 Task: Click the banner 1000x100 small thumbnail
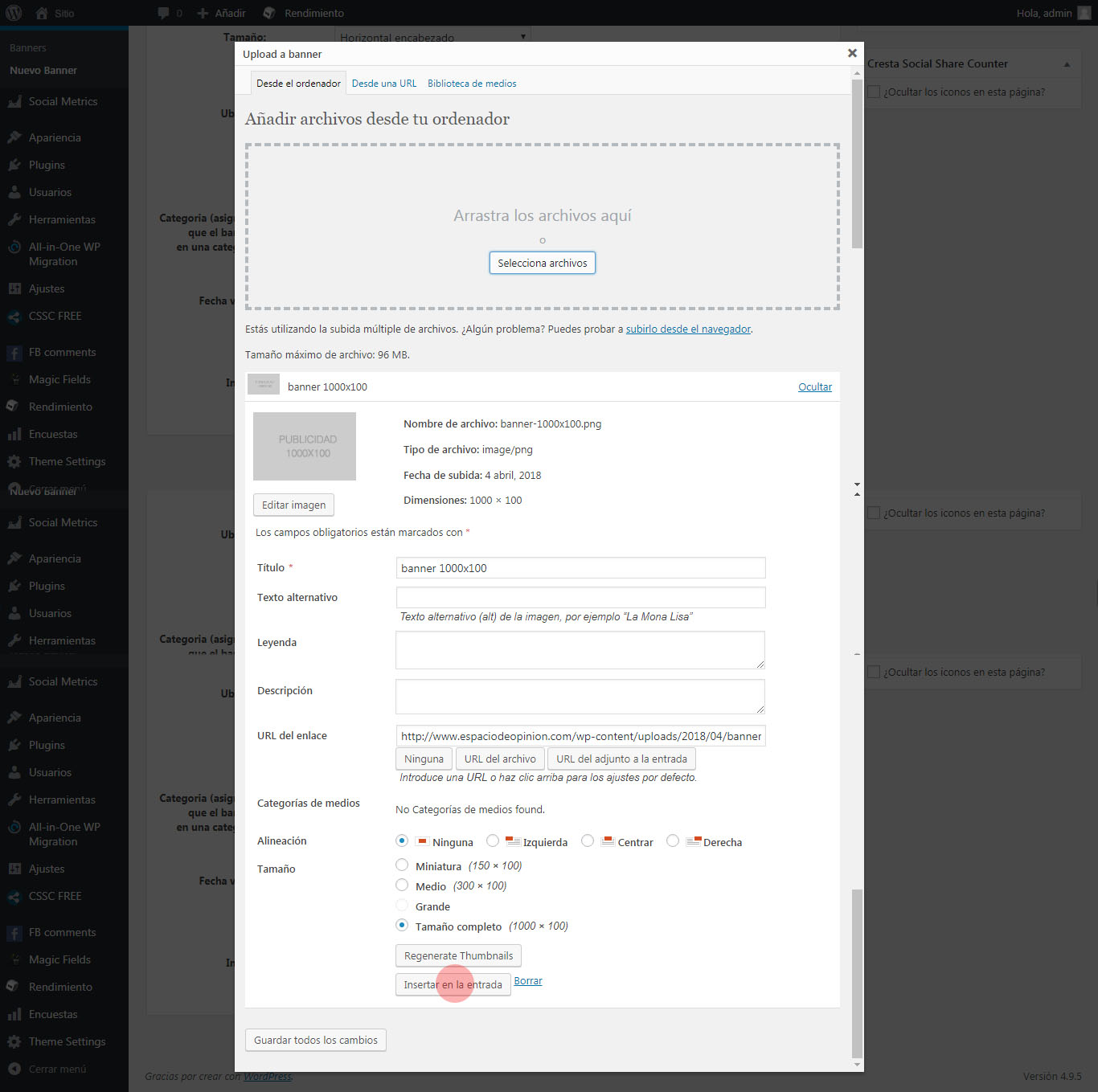264,384
